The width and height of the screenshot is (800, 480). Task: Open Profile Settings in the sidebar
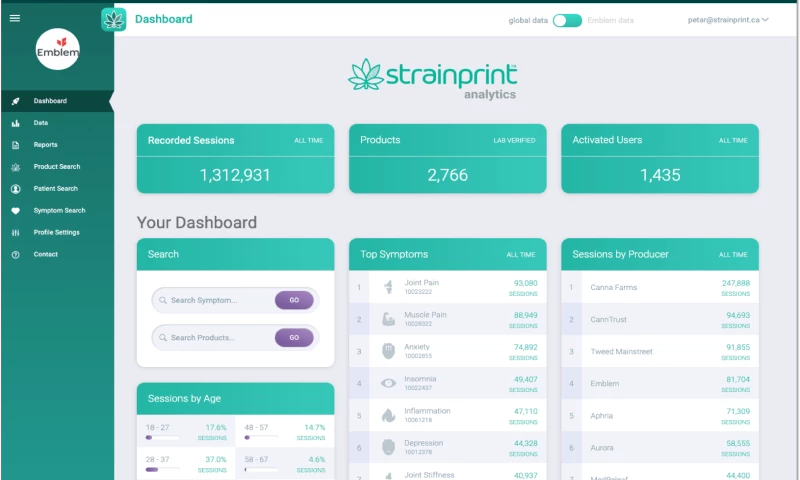pyautogui.click(x=57, y=233)
